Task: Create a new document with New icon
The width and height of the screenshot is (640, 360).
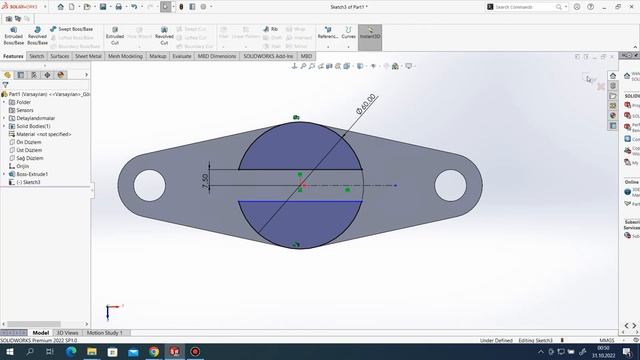Action: pos(71,7)
